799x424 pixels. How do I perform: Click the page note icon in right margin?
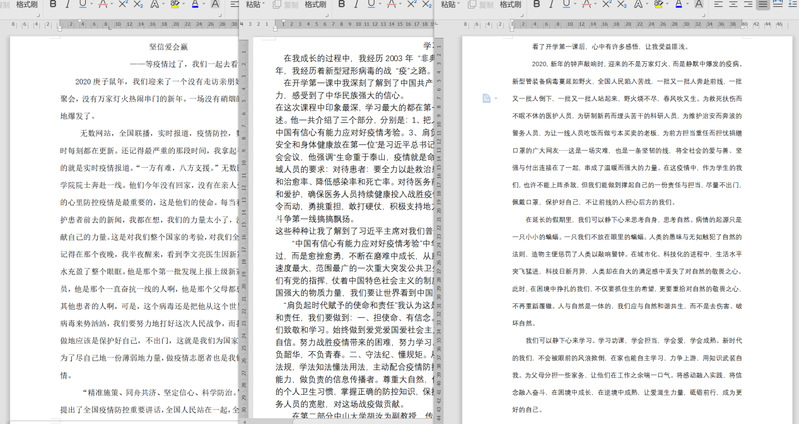click(486, 98)
